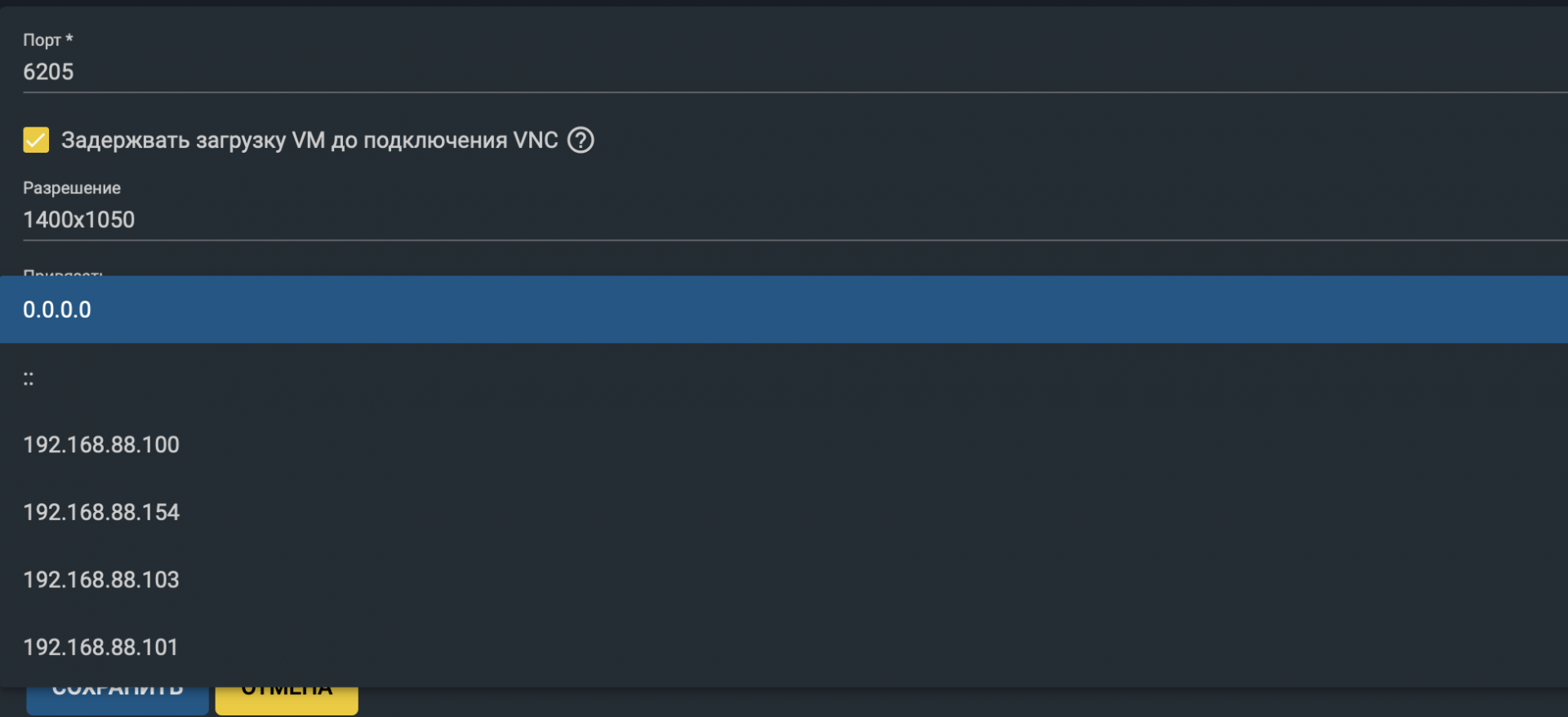1568x717 pixels.
Task: Select address 192.168.88.100 from the list
Action: [x=101, y=445]
